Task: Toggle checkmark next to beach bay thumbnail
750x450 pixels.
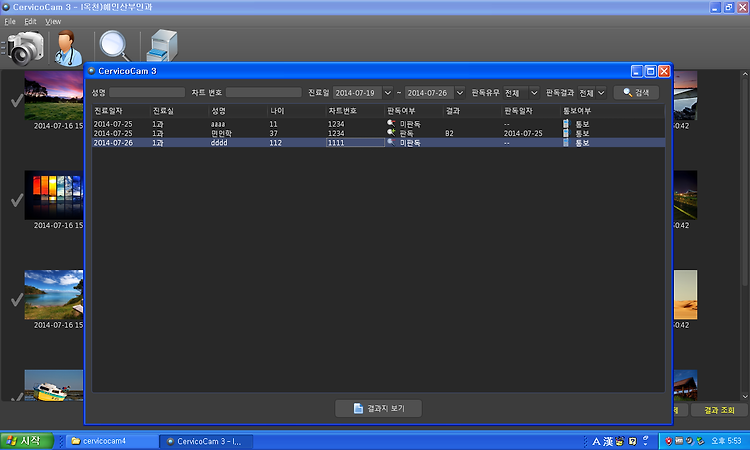Action: point(17,299)
